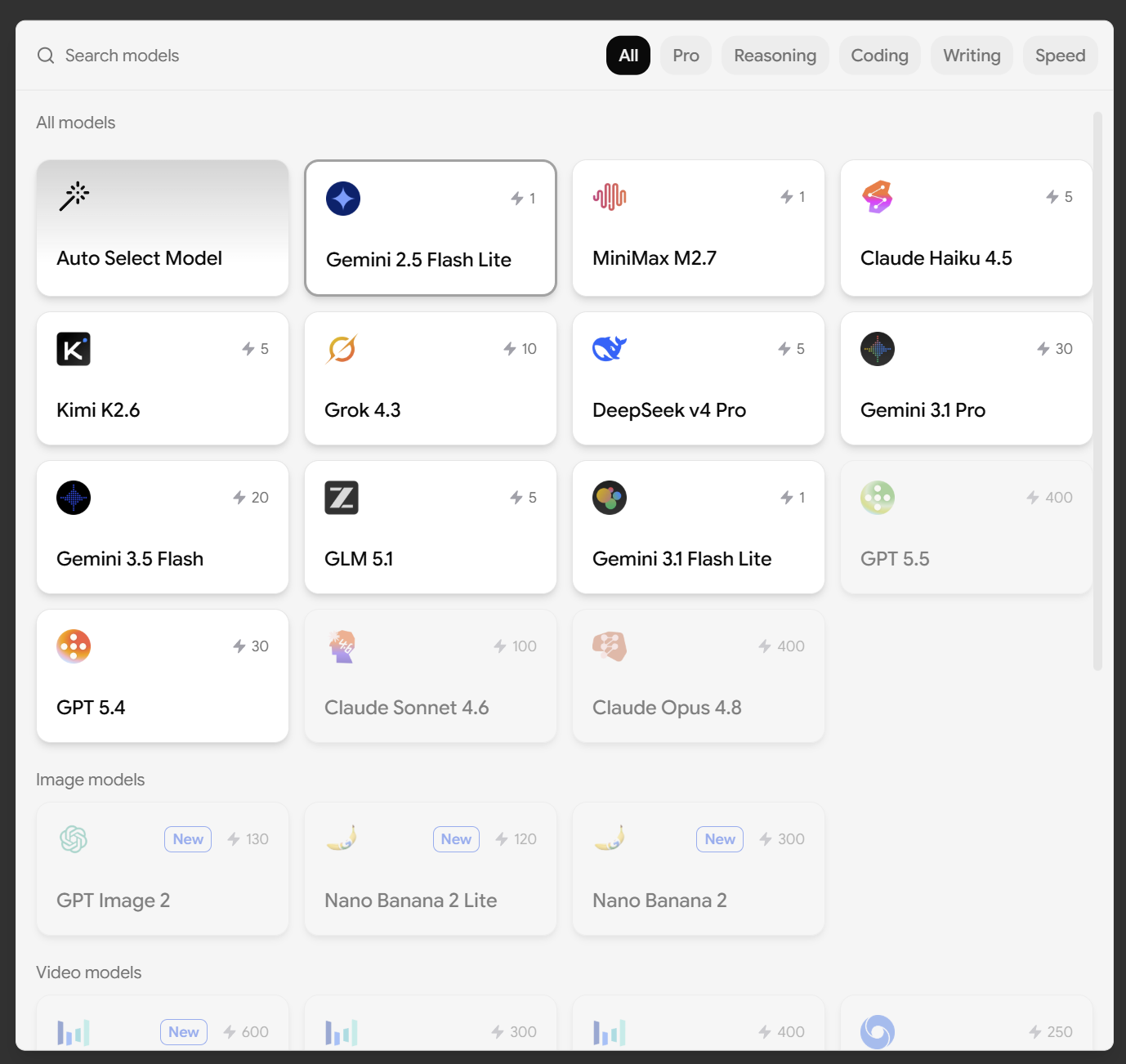Click the blue swirl icon of the 250-credit video model
1126x1064 pixels.
point(878,1032)
